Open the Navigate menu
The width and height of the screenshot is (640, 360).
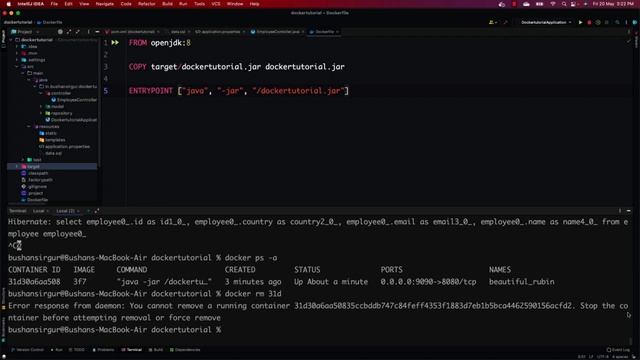coord(104,4)
